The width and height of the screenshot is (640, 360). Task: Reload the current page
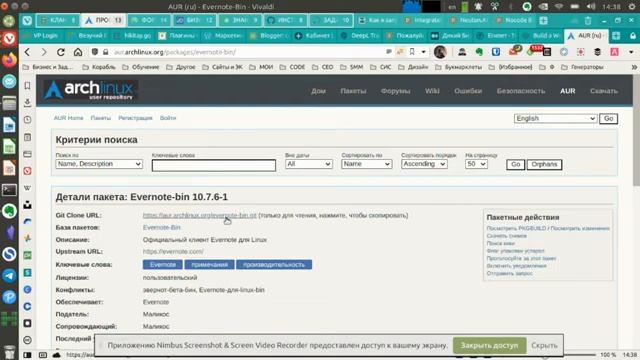[x=61, y=52]
